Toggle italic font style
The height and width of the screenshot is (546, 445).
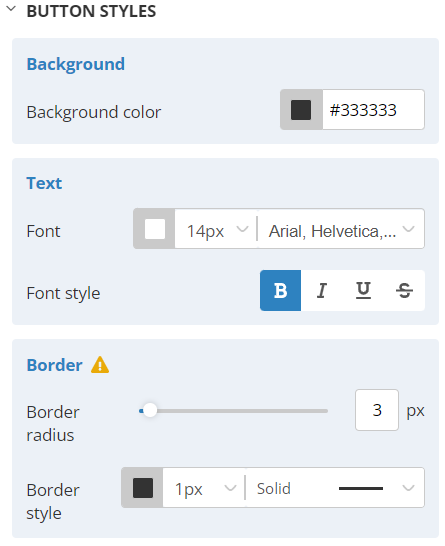coord(322,290)
